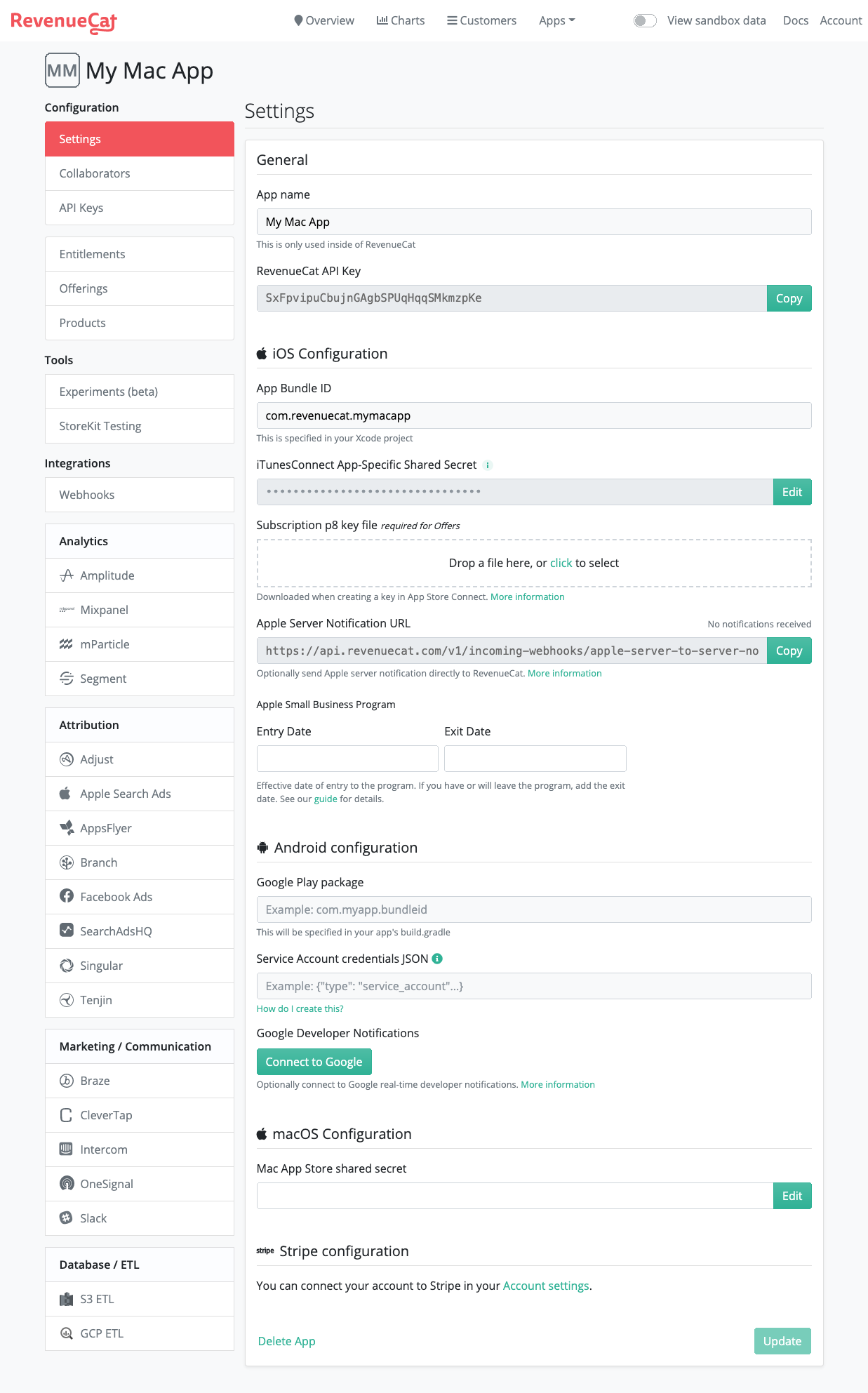The image size is (868, 1393).
Task: Click the Branch icon
Action: (67, 862)
